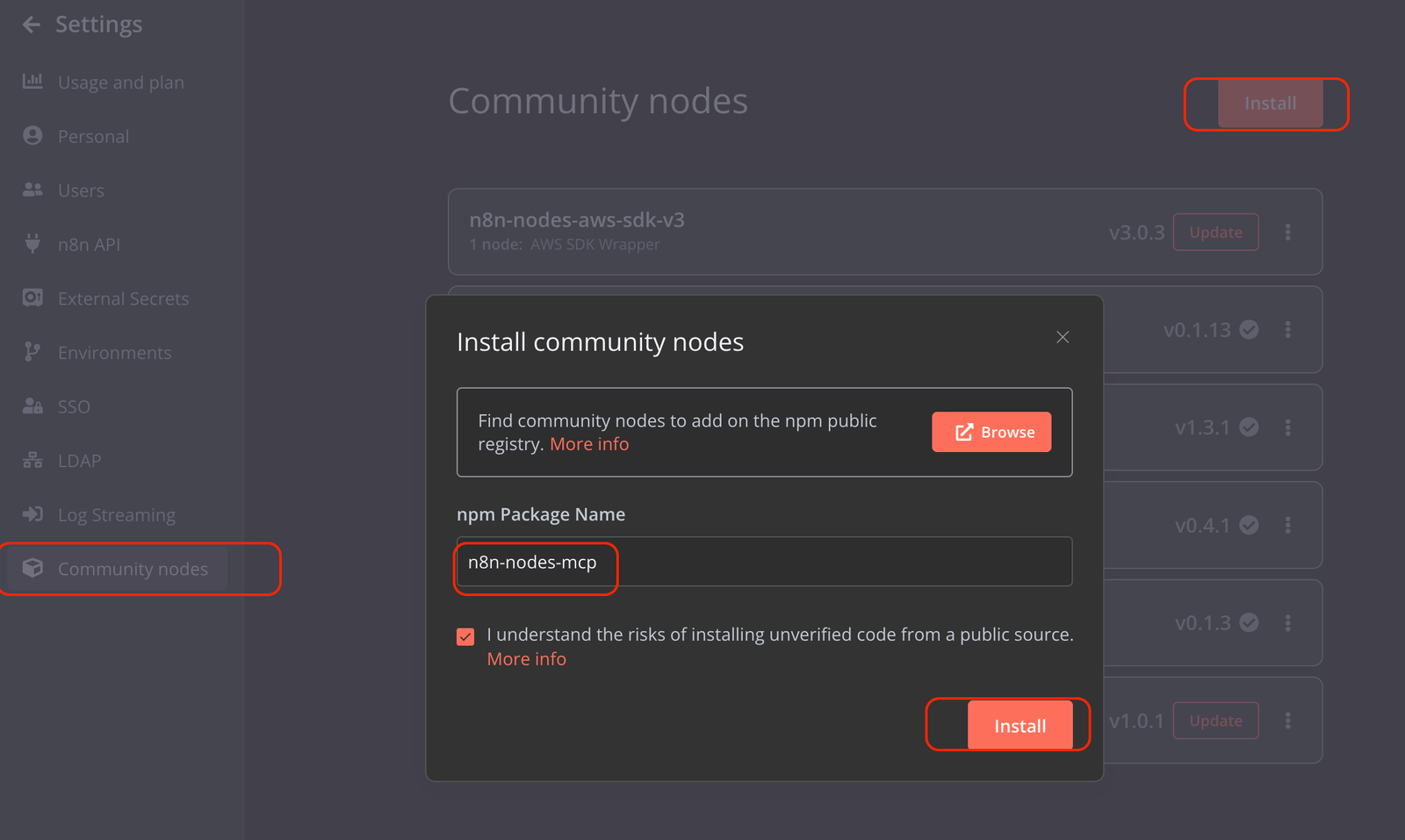1405x840 pixels.
Task: Open SSO settings from the sidebar
Action: 32,406
